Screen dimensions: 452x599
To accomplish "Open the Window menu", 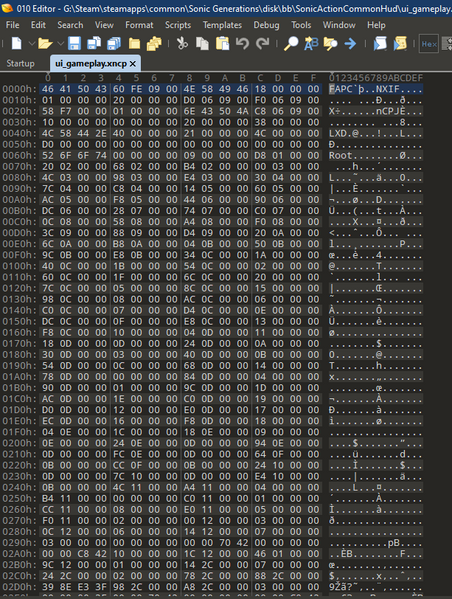I will pos(339,25).
